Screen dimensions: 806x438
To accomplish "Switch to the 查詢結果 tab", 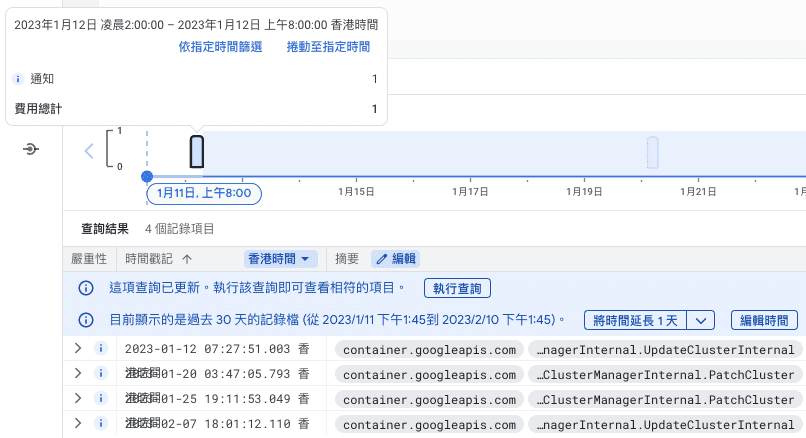I will [105, 229].
